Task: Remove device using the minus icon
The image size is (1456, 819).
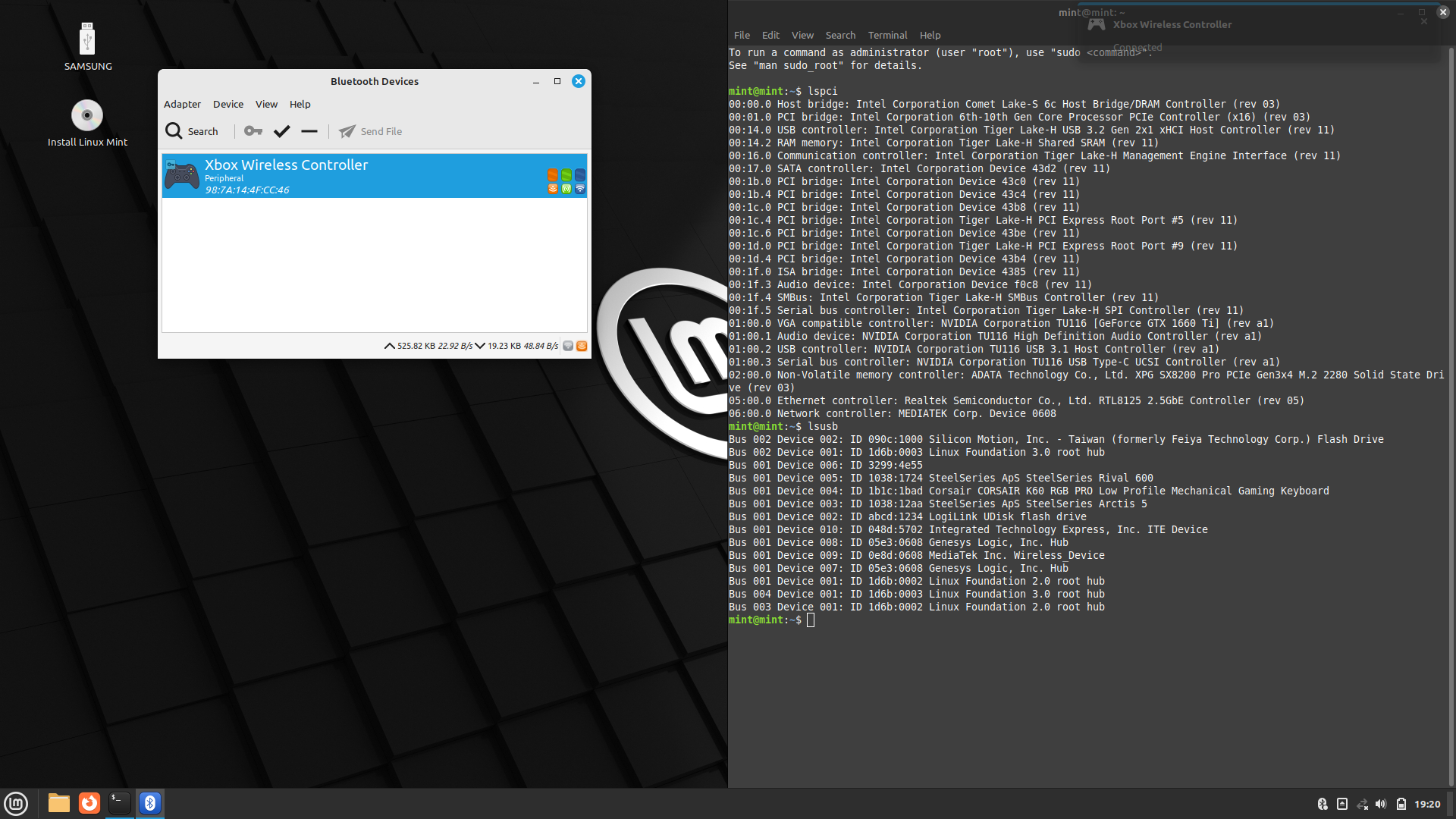Action: (309, 131)
